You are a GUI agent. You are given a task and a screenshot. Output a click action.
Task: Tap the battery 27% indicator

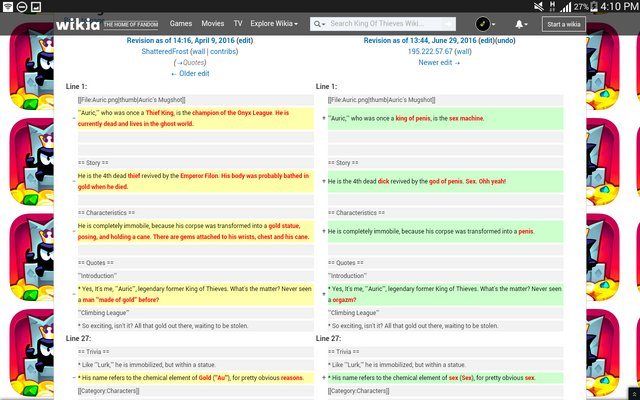pos(585,6)
